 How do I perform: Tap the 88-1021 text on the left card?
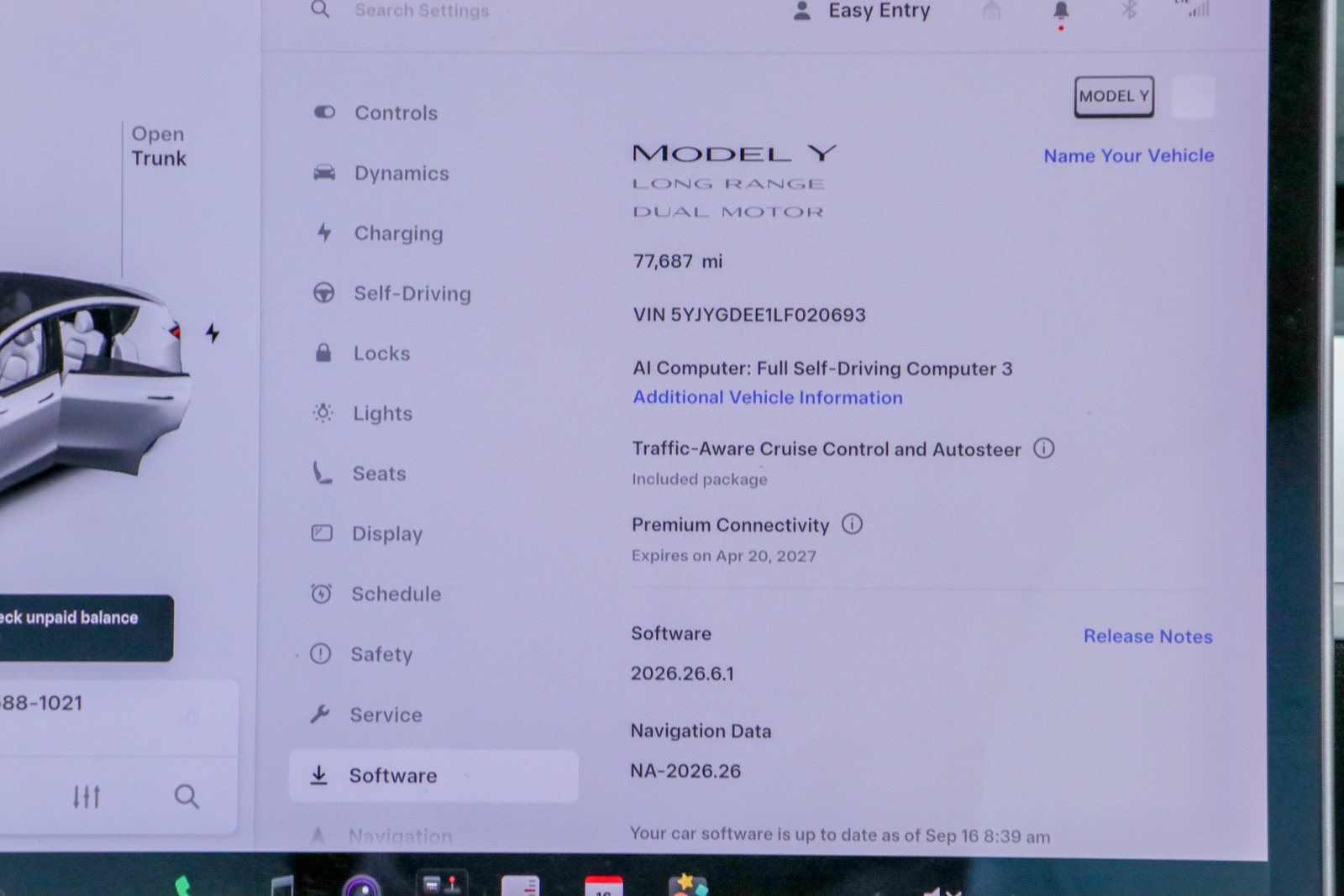[x=41, y=703]
